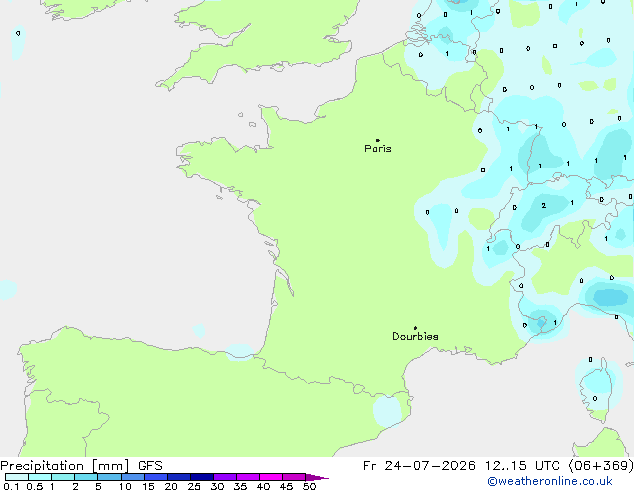Select the 0.1–0.5 mm legend swatch

point(17,477)
